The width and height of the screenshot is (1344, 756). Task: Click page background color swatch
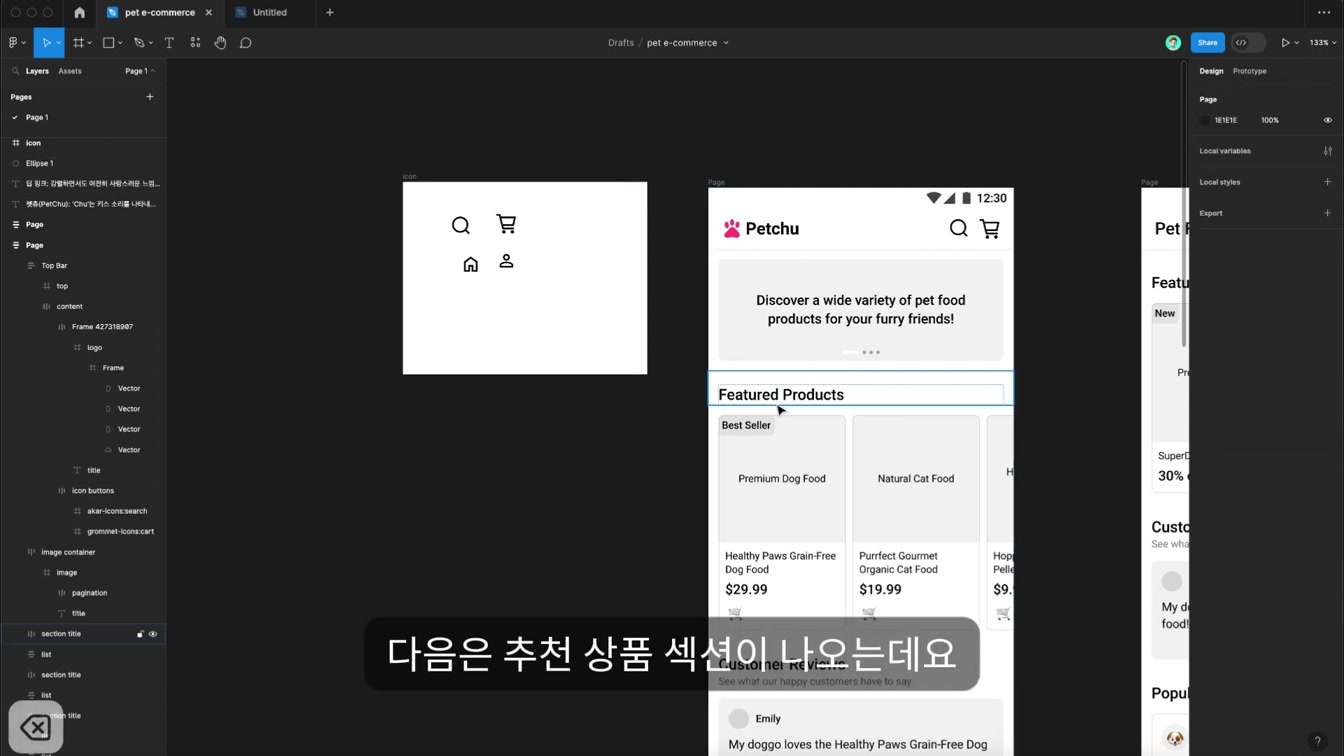[1204, 120]
